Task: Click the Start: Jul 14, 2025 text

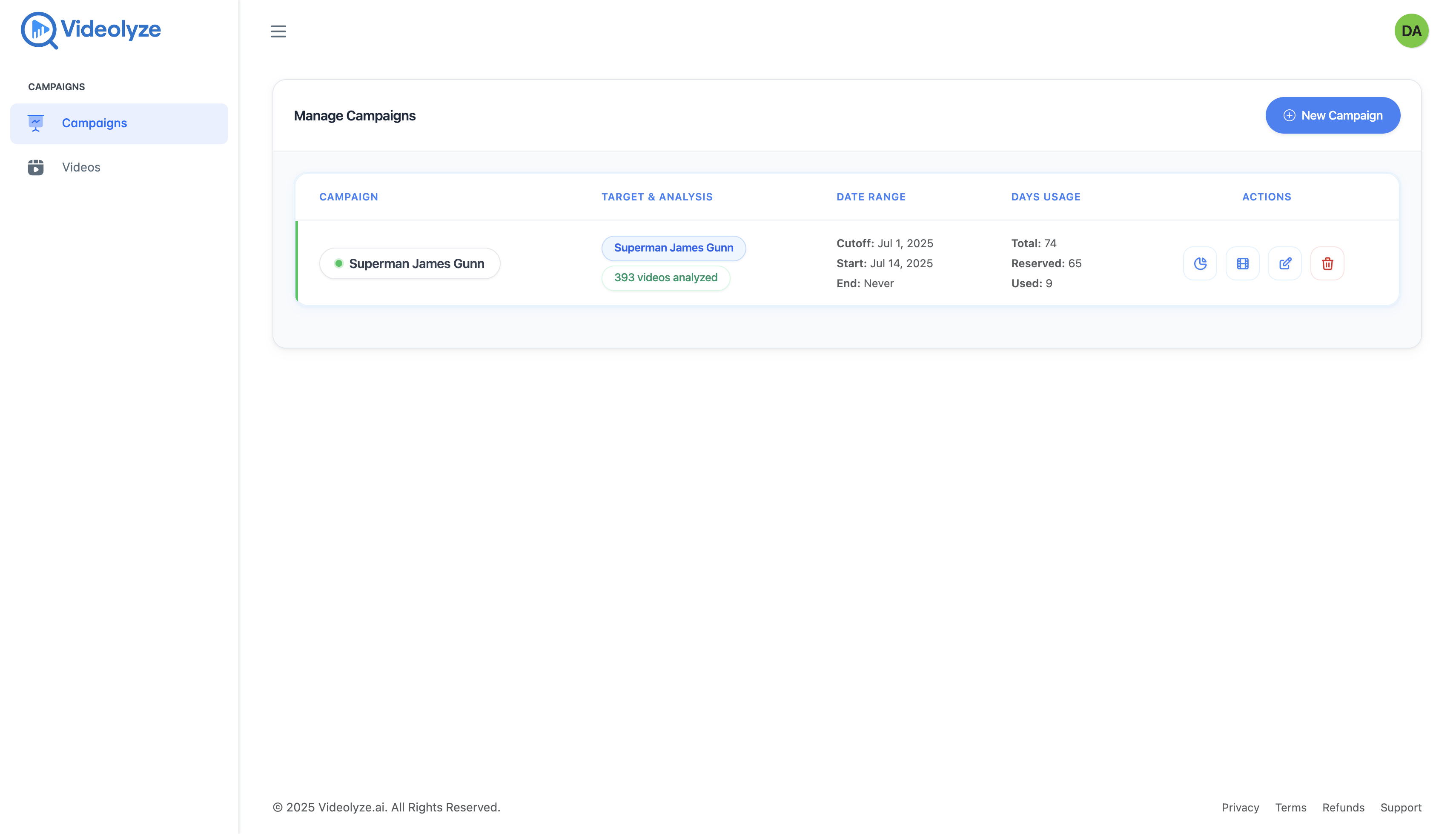Action: click(x=885, y=263)
